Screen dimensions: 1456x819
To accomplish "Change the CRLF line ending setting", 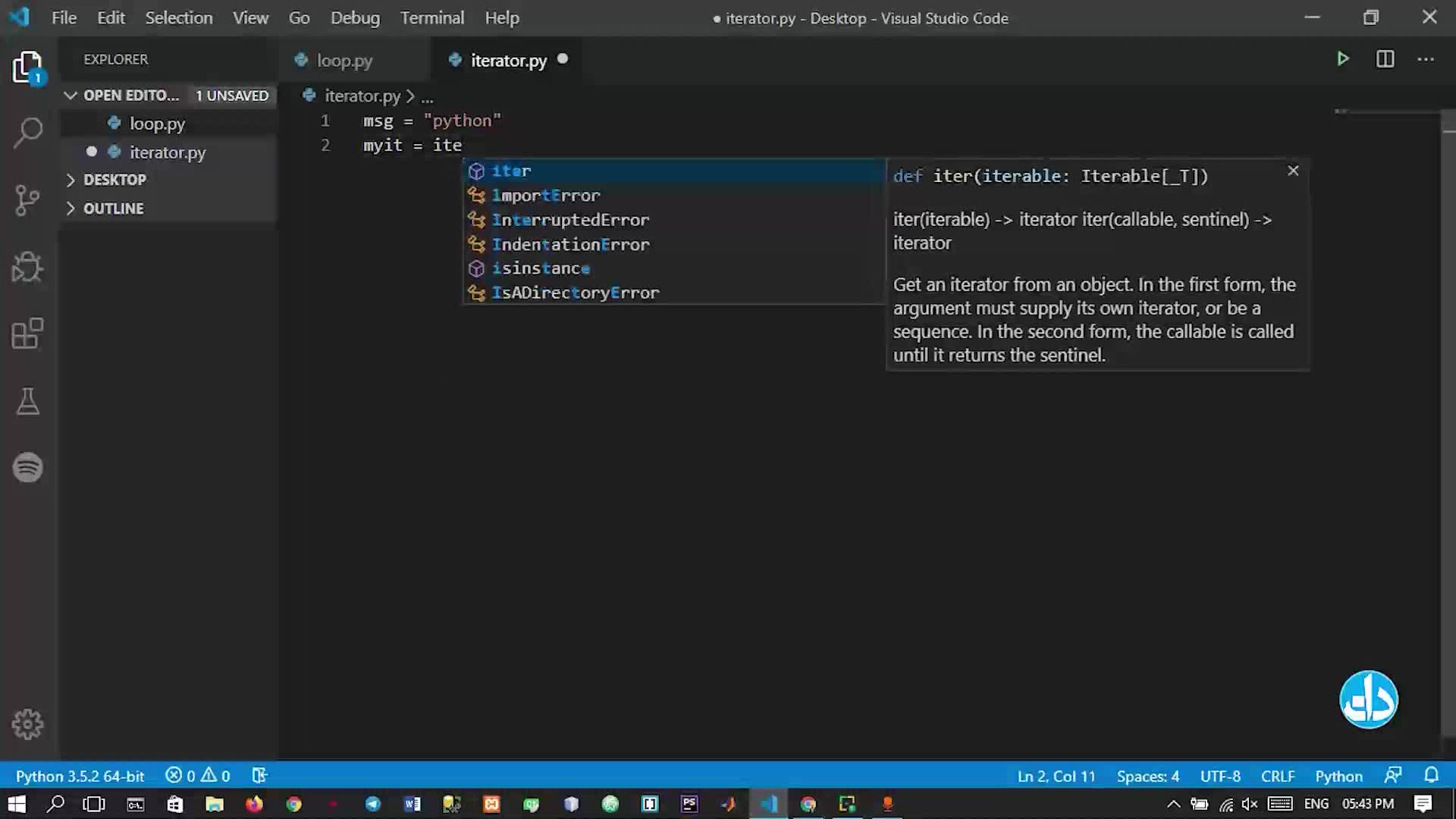I will pyautogui.click(x=1277, y=776).
